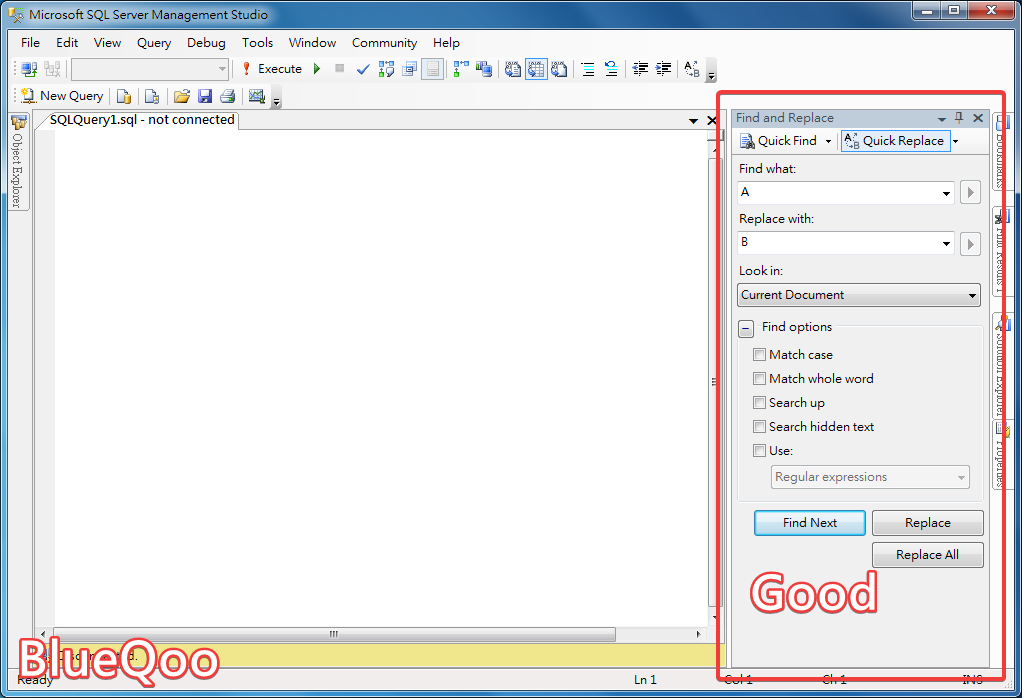The height and width of the screenshot is (698, 1022).
Task: Pin the Find and Replace panel
Action: (959, 118)
